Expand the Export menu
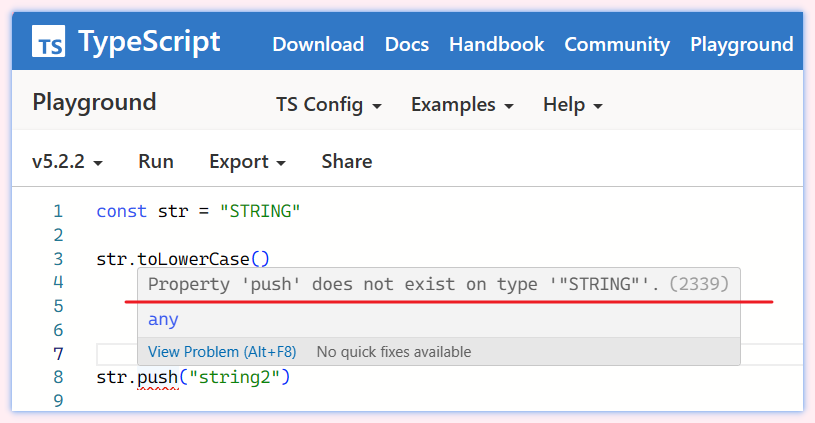The image size is (815, 423). click(x=247, y=161)
